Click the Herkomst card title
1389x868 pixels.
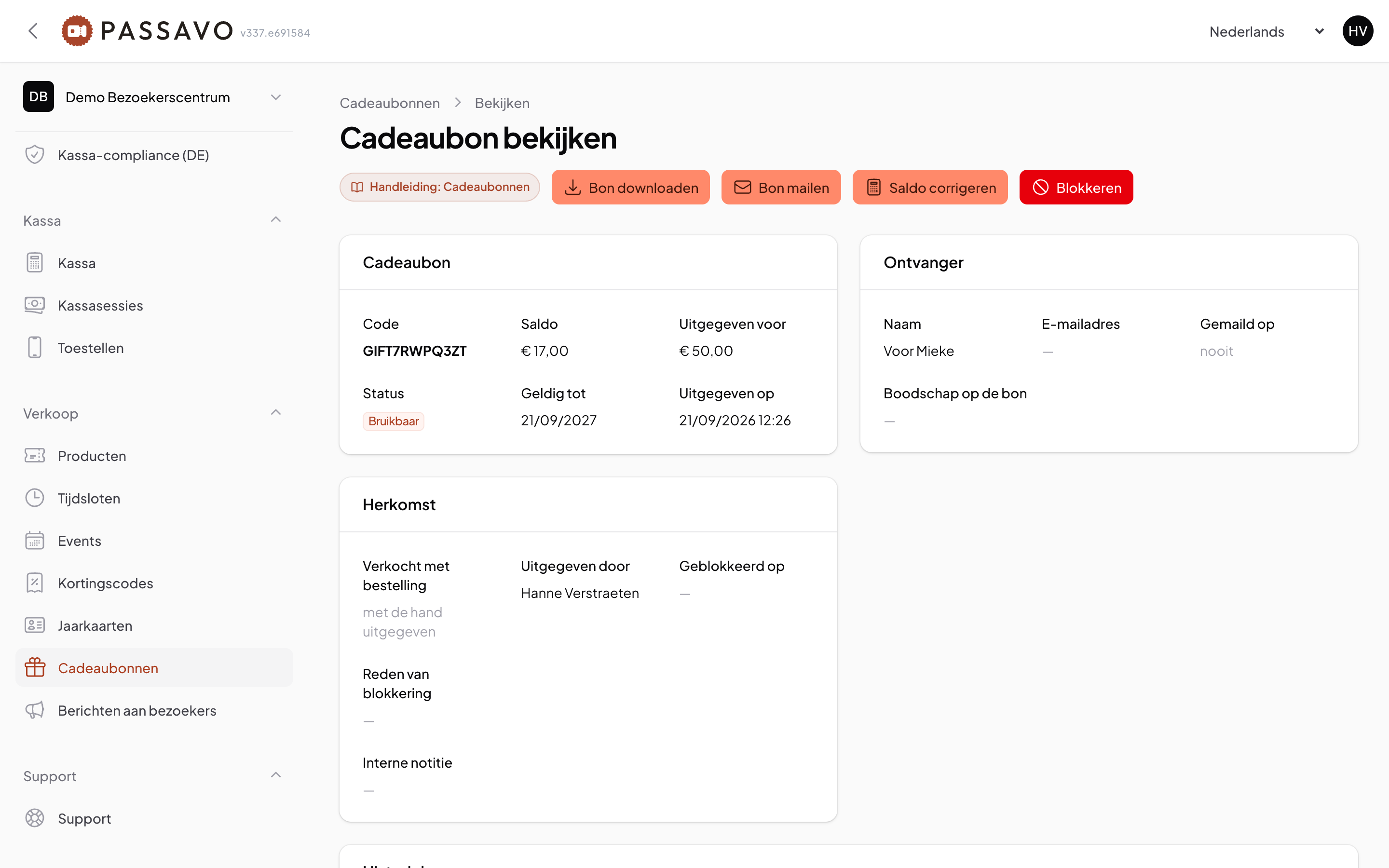pyautogui.click(x=399, y=504)
